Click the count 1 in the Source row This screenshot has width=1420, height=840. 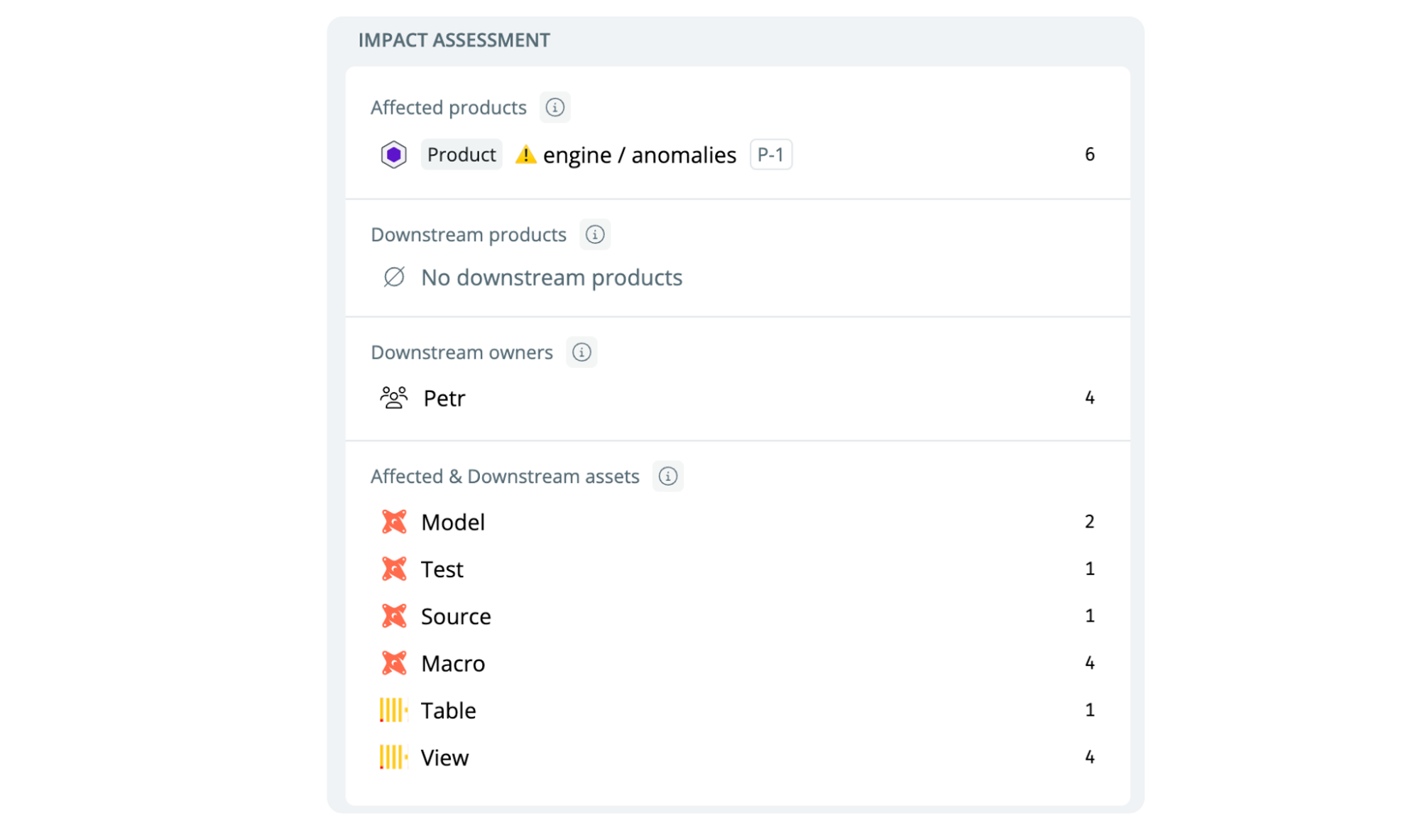coord(1089,616)
